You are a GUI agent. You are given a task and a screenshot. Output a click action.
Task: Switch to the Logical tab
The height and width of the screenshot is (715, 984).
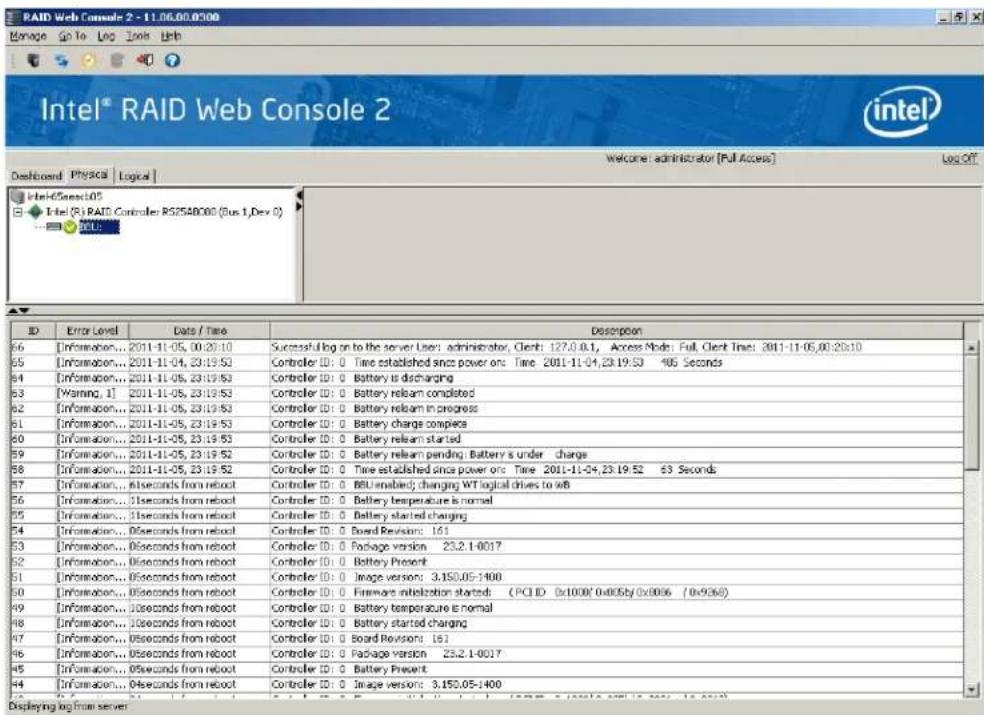point(134,176)
